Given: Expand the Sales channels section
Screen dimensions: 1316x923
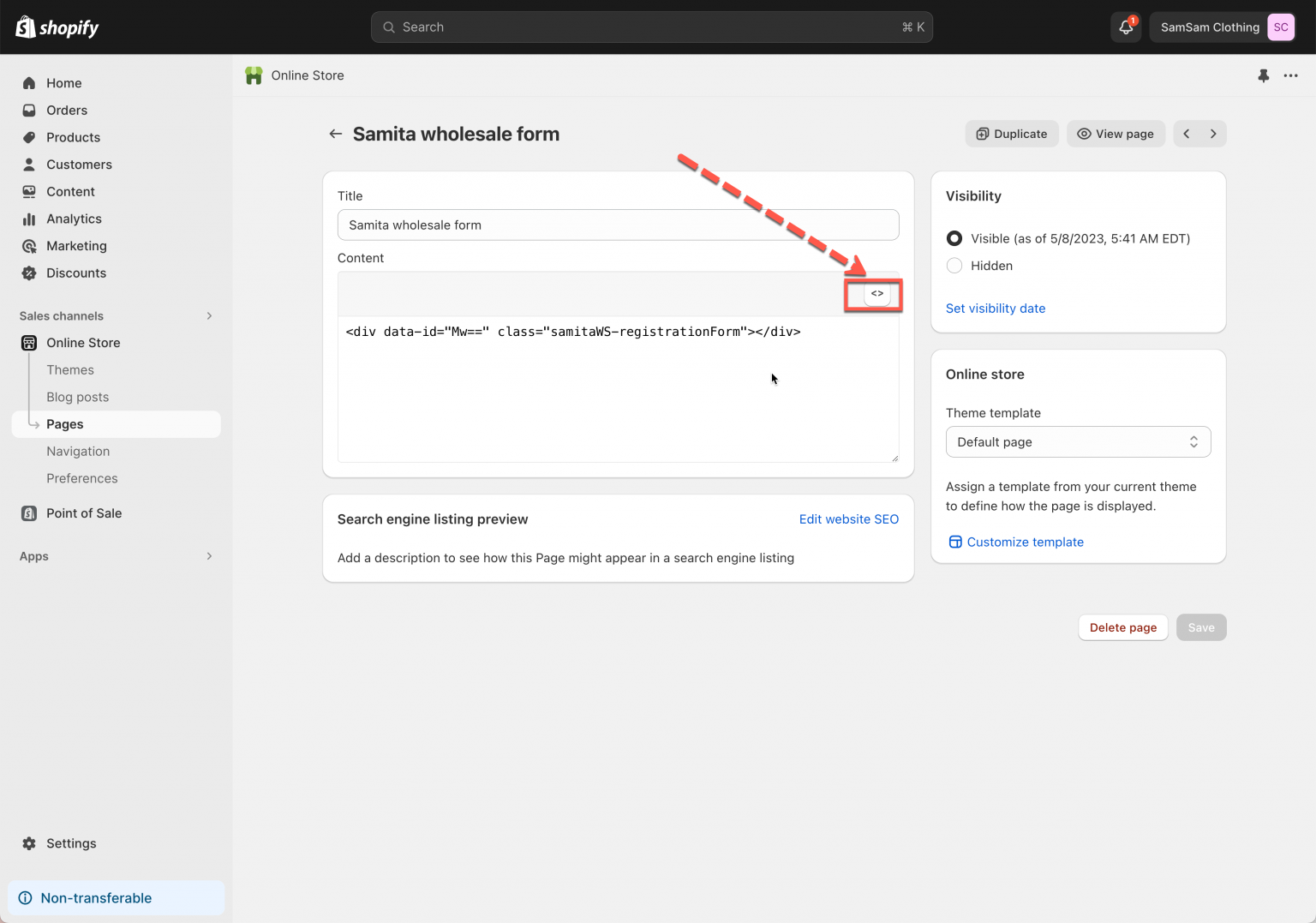Looking at the screenshot, I should [209, 316].
